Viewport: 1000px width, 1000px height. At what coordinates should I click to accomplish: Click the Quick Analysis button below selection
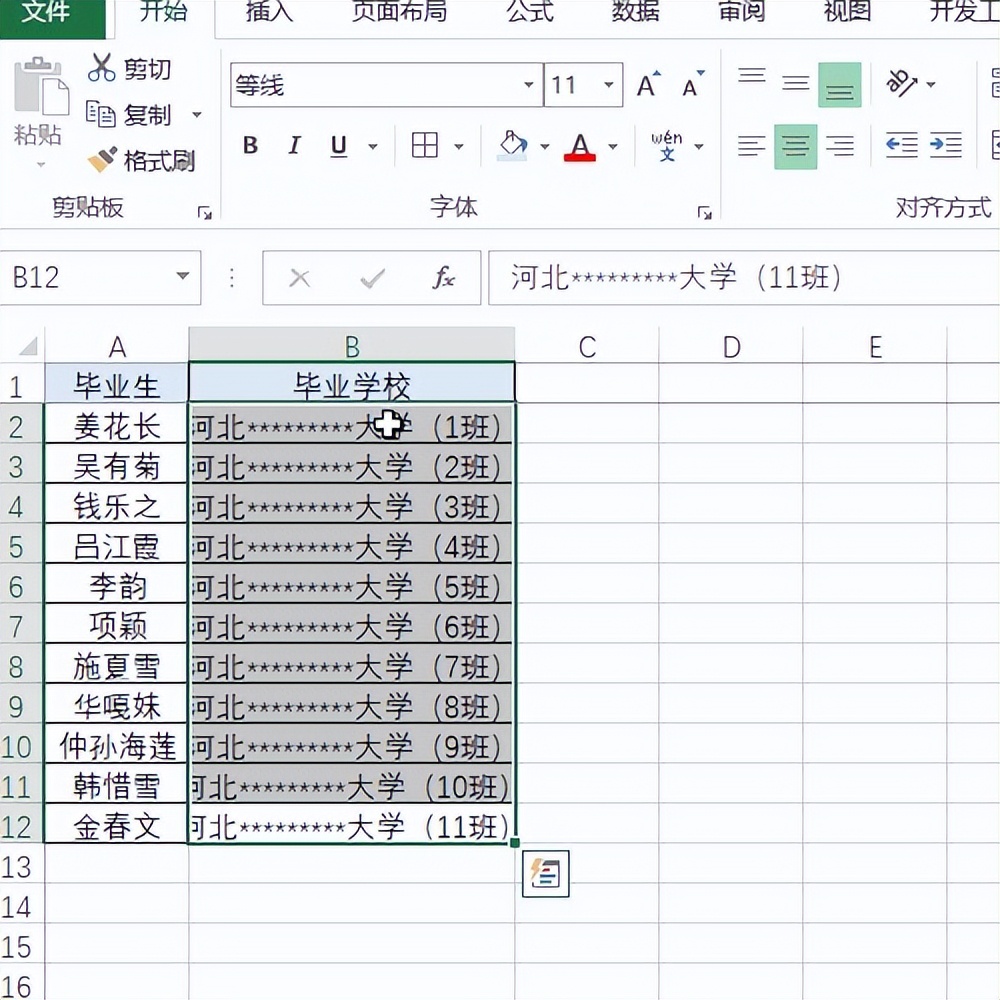pyautogui.click(x=546, y=872)
